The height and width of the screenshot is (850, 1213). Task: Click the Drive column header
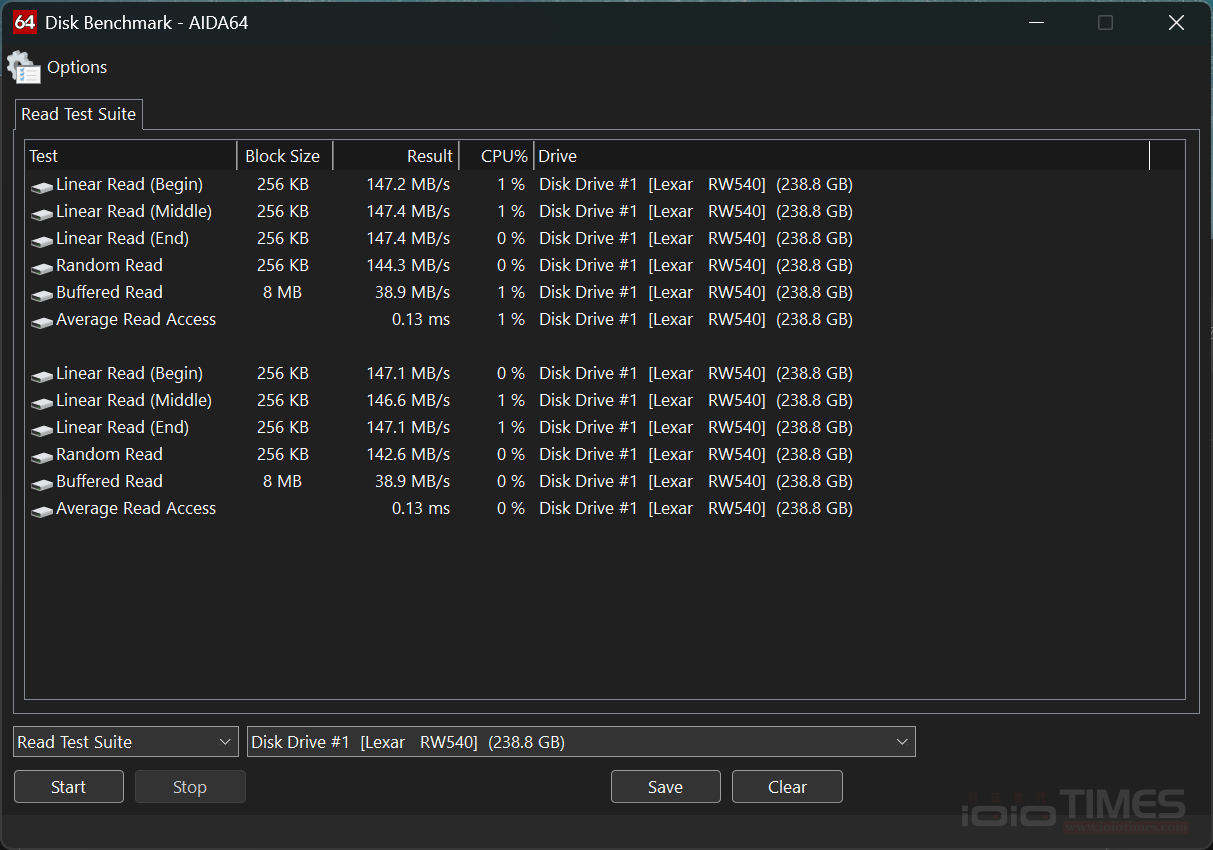[842, 156]
